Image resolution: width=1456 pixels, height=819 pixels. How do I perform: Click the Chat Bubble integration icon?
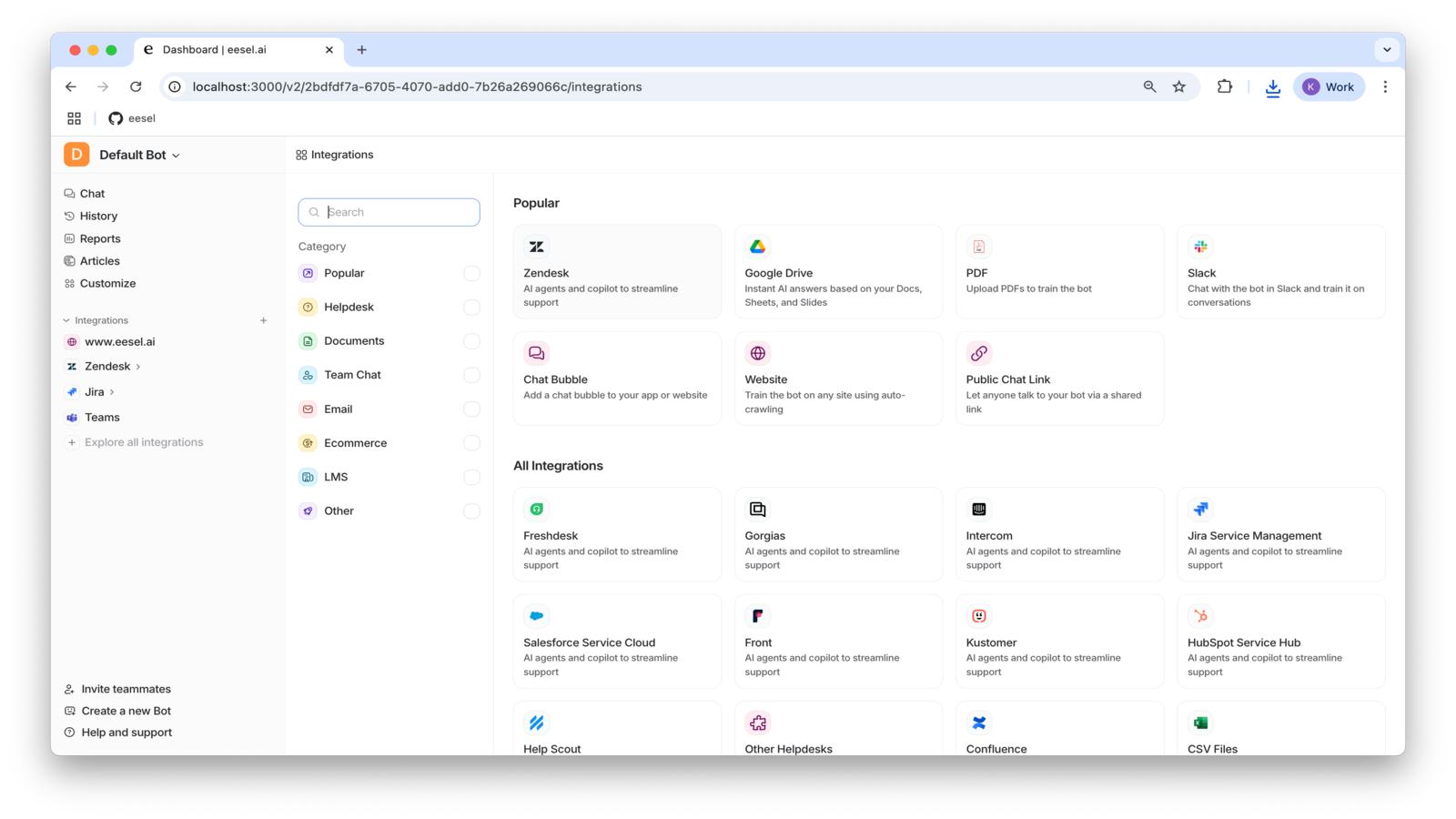pos(536,352)
